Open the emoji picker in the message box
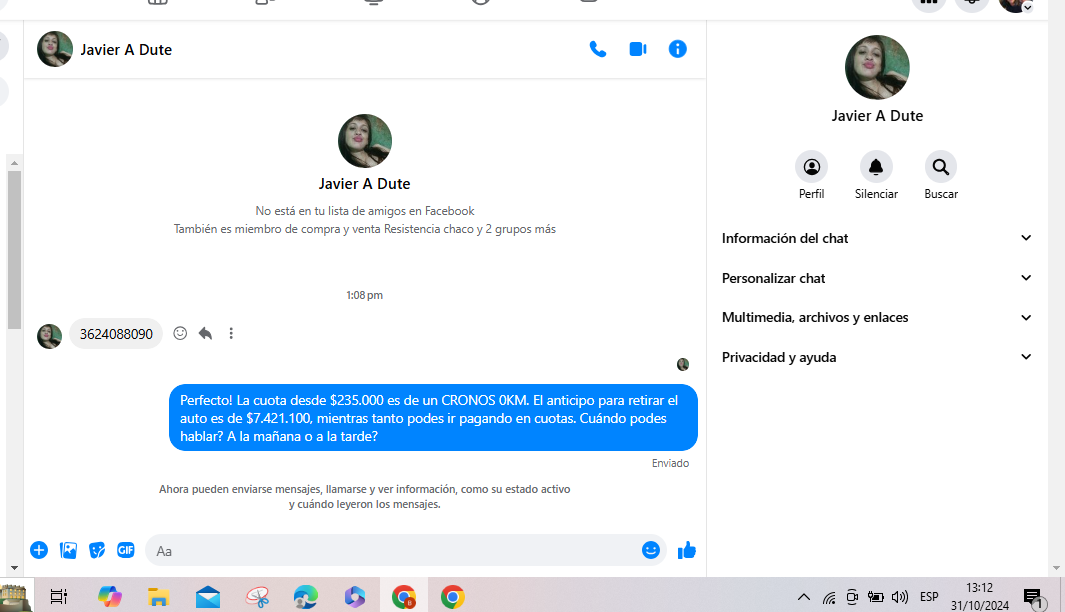The width and height of the screenshot is (1065, 612). [651, 550]
